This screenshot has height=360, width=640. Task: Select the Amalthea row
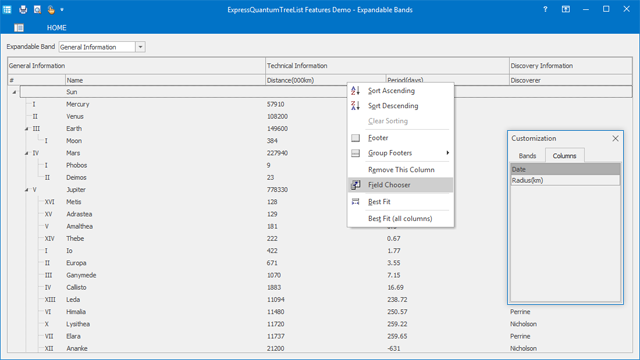320,227
